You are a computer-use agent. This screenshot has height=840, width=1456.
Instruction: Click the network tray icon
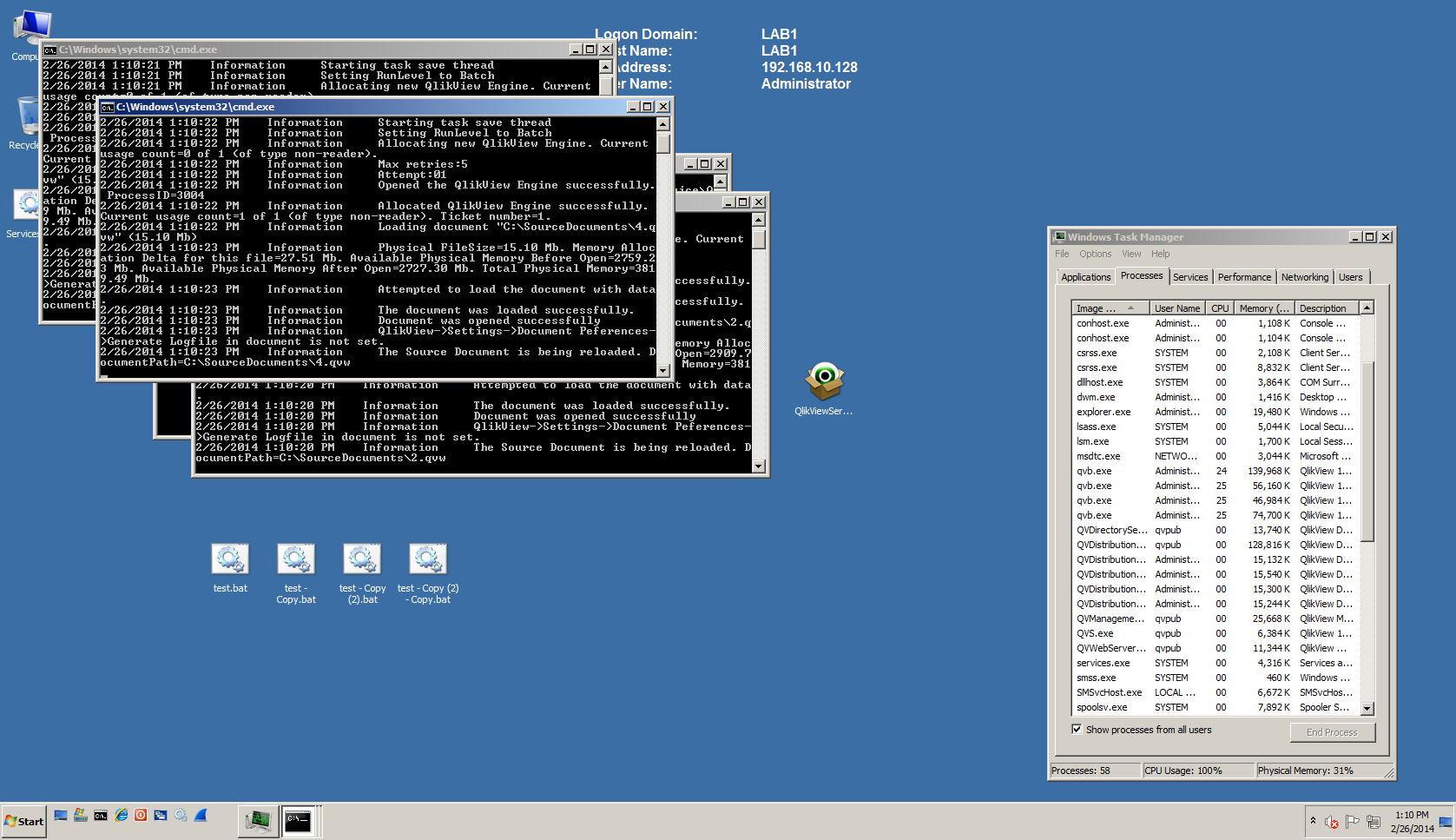point(1374,822)
